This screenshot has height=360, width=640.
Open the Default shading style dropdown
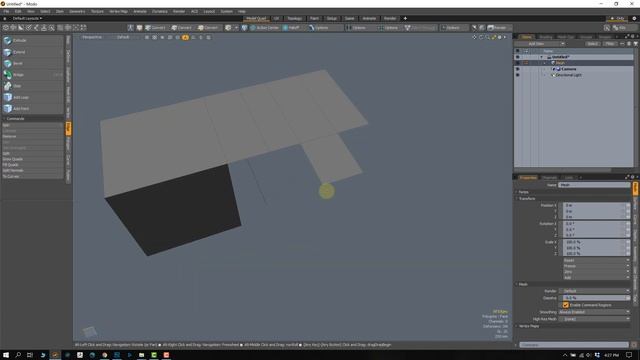(x=123, y=37)
